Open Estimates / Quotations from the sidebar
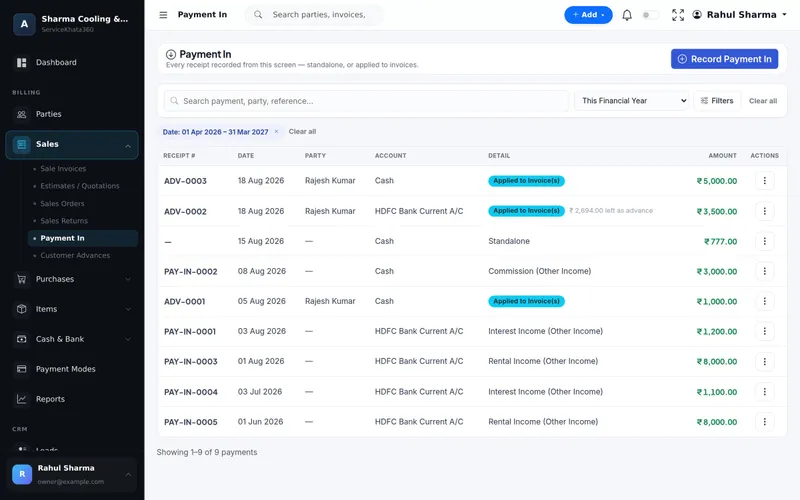Image resolution: width=800 pixels, height=500 pixels. pos(80,186)
